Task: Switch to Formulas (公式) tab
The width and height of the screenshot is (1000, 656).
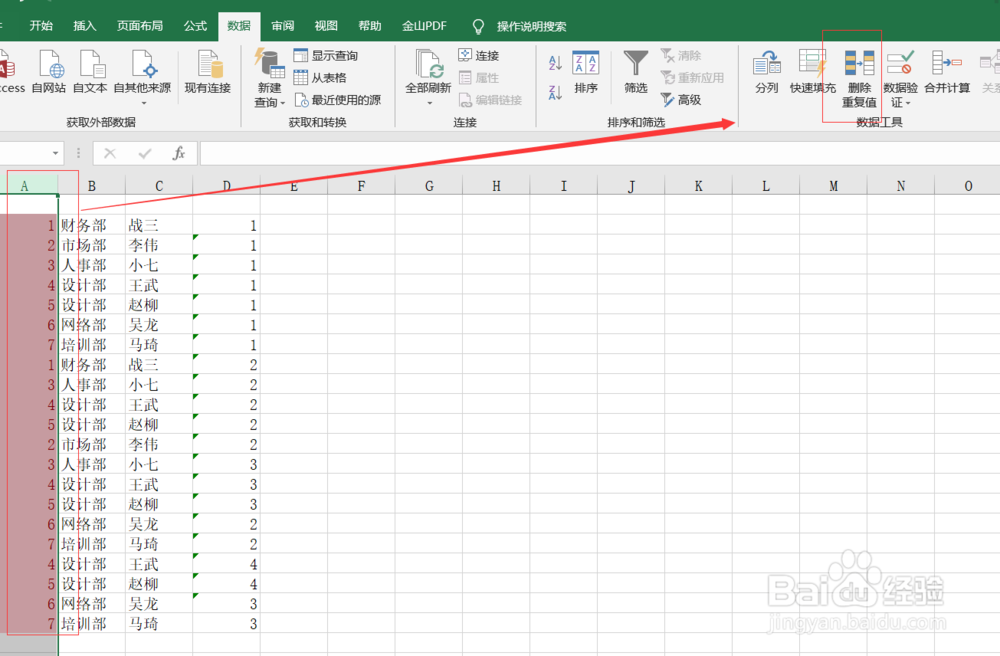Action: [195, 26]
